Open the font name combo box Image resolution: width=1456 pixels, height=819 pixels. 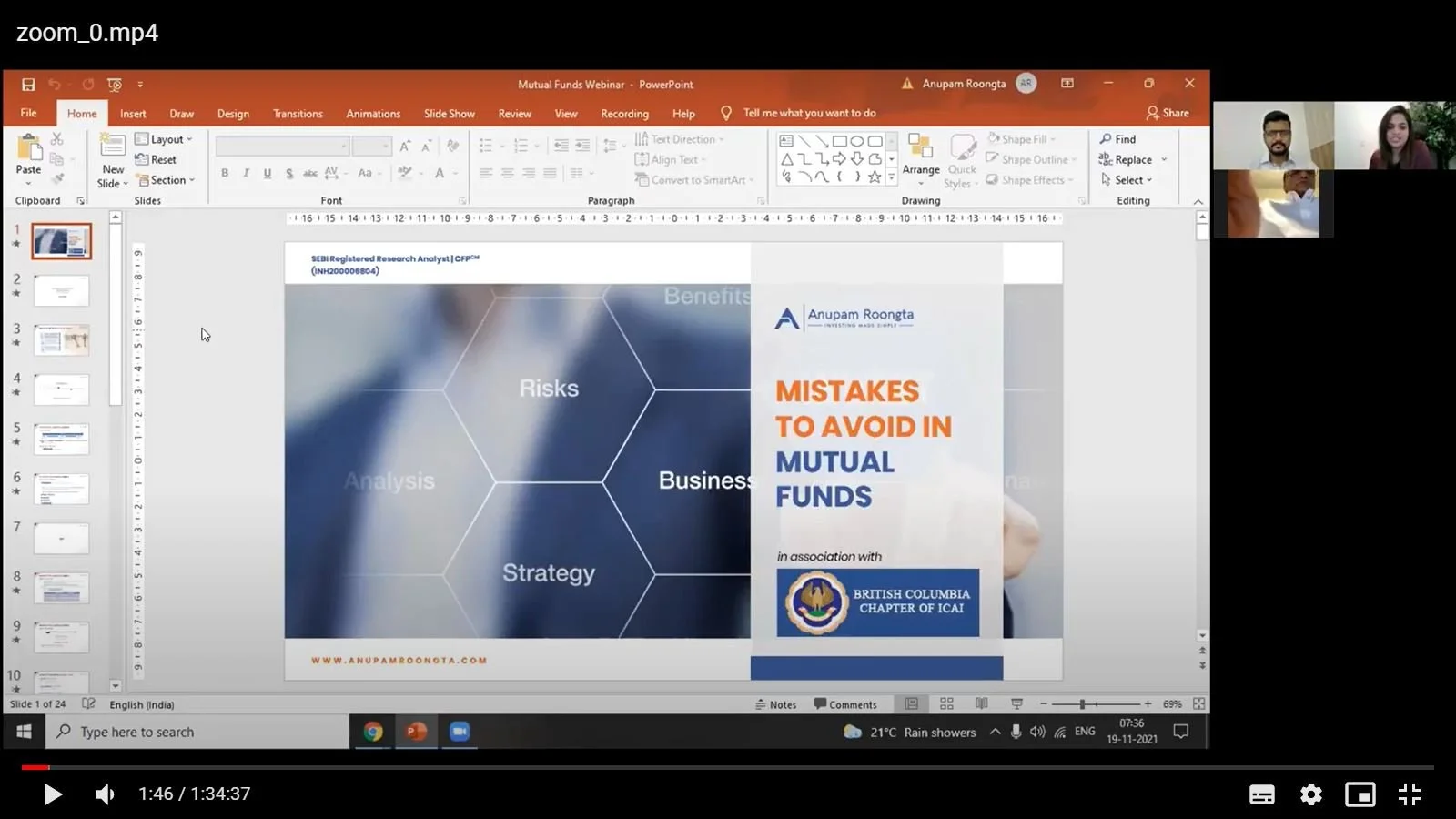[x=282, y=146]
